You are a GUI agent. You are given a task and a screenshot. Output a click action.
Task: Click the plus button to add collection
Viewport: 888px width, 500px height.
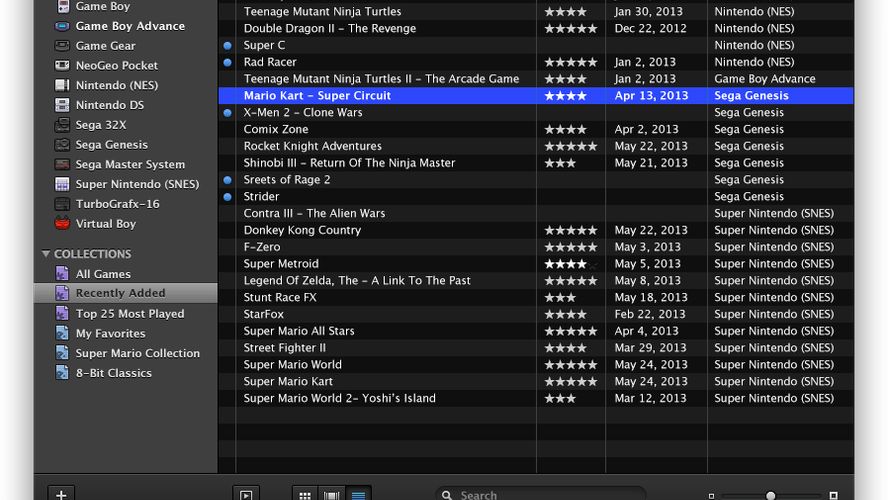pos(61,494)
